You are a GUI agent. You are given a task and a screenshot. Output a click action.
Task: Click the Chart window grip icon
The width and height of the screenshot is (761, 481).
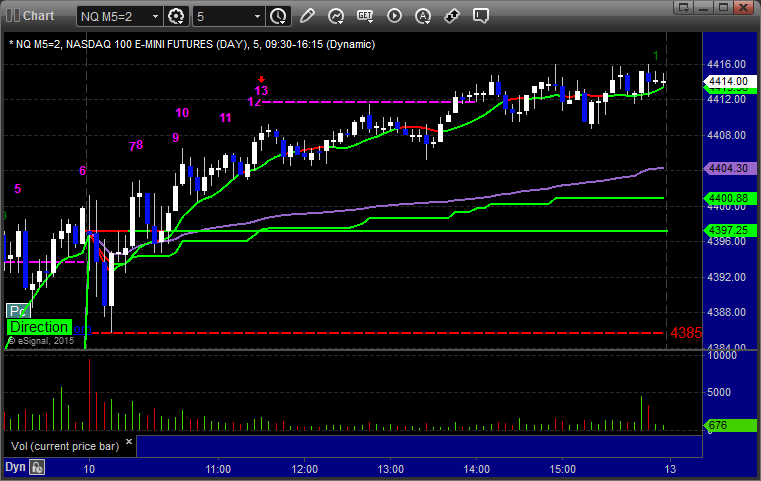pos(13,16)
